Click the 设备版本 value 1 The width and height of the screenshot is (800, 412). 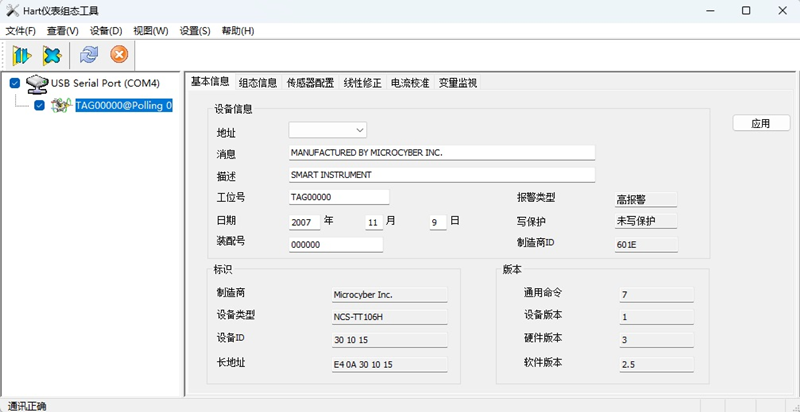tap(657, 317)
